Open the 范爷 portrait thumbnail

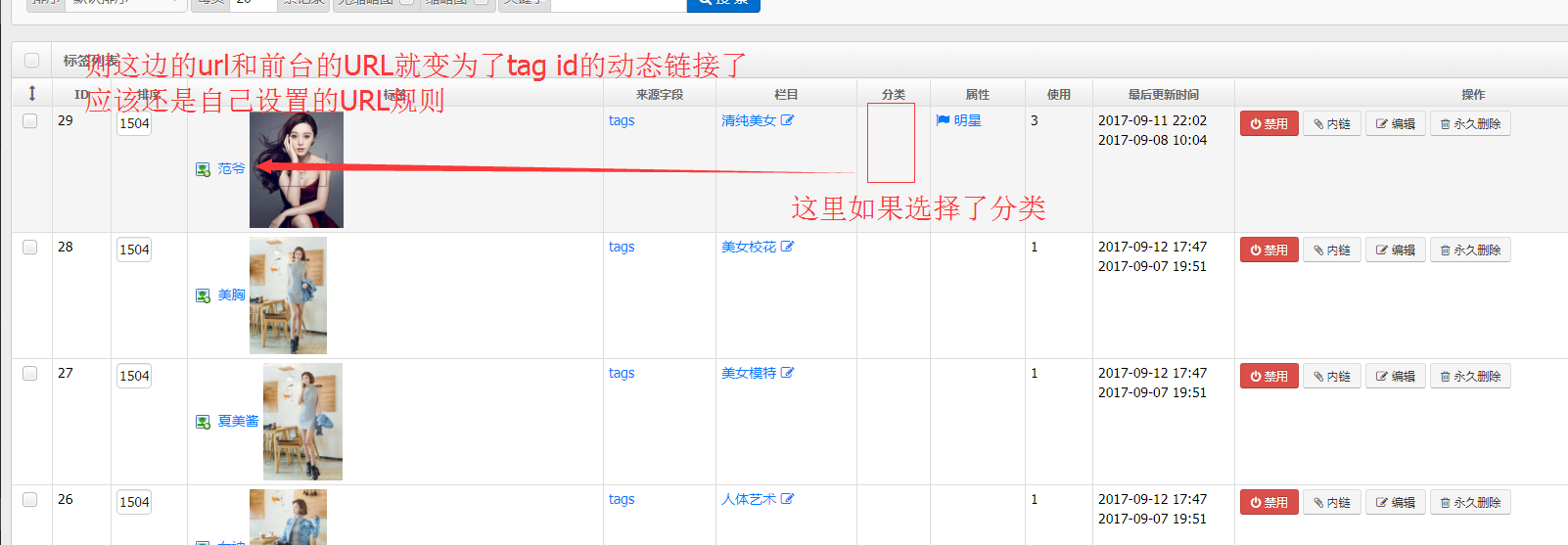coord(297,169)
